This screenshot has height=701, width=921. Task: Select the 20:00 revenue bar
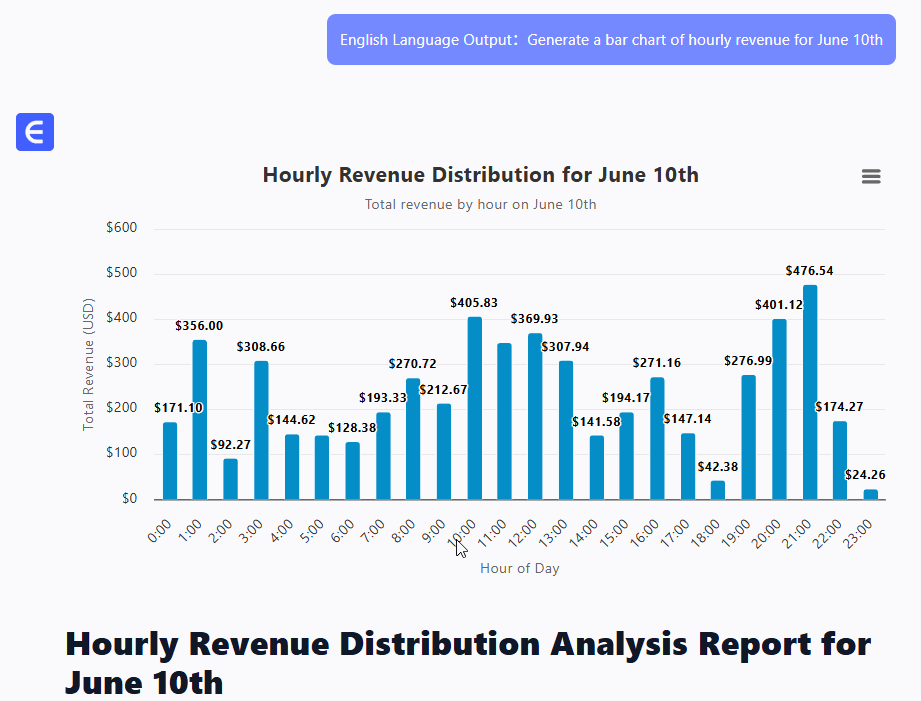[779, 410]
